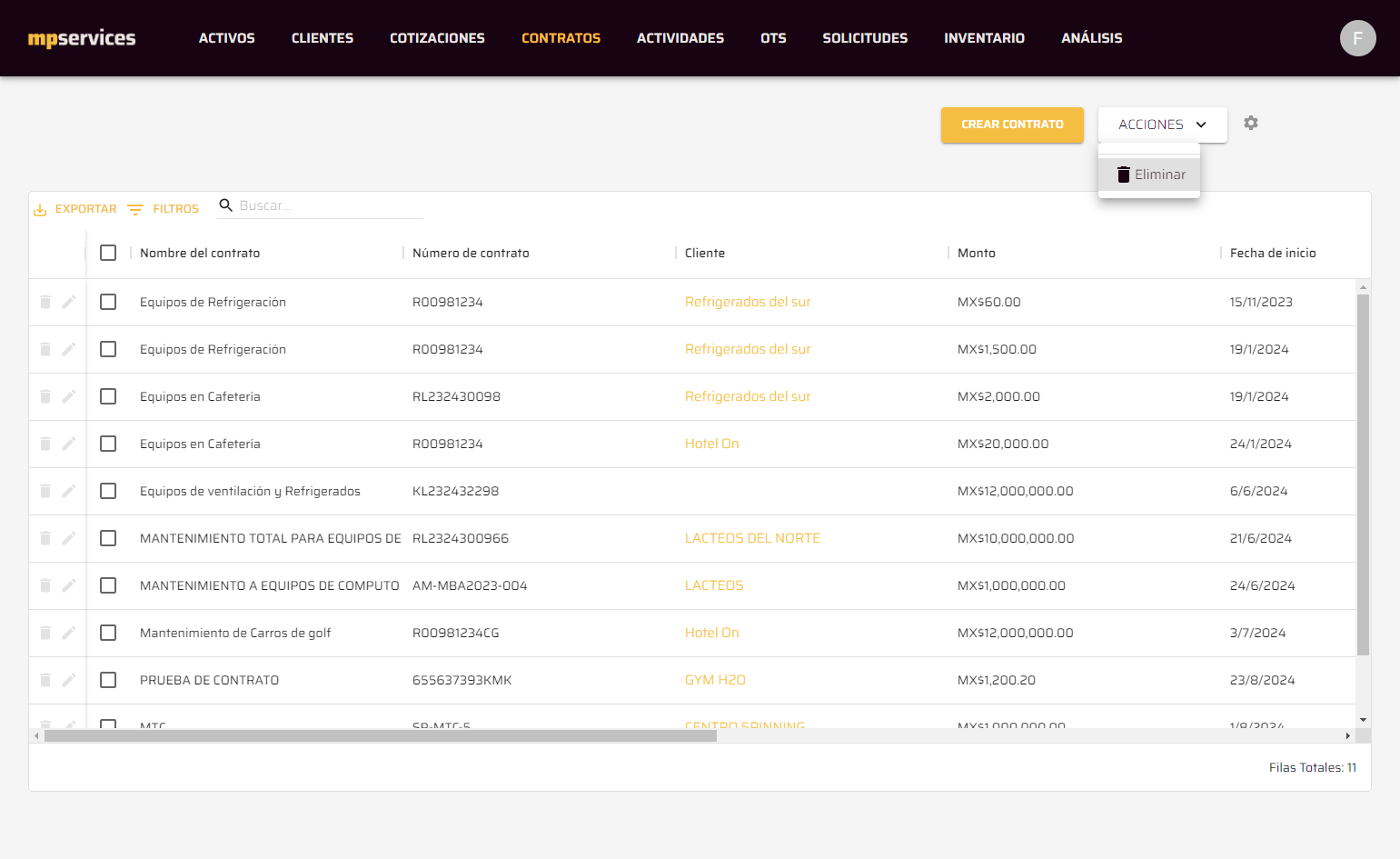1400x859 pixels.
Task: Open the user avatar F
Action: click(1357, 38)
